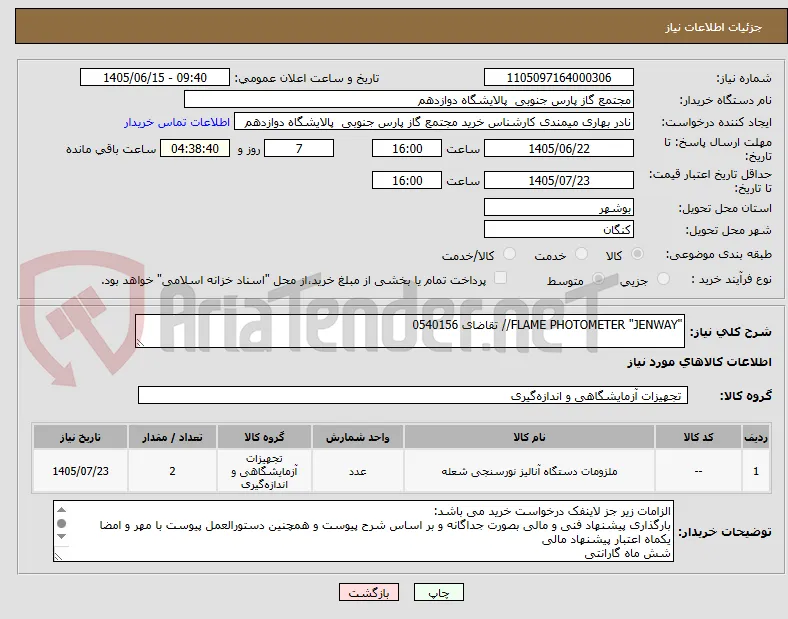Viewport: 788px width, 619px height.
Task: Click the شرح کلی نیاز label
Action: point(731,332)
